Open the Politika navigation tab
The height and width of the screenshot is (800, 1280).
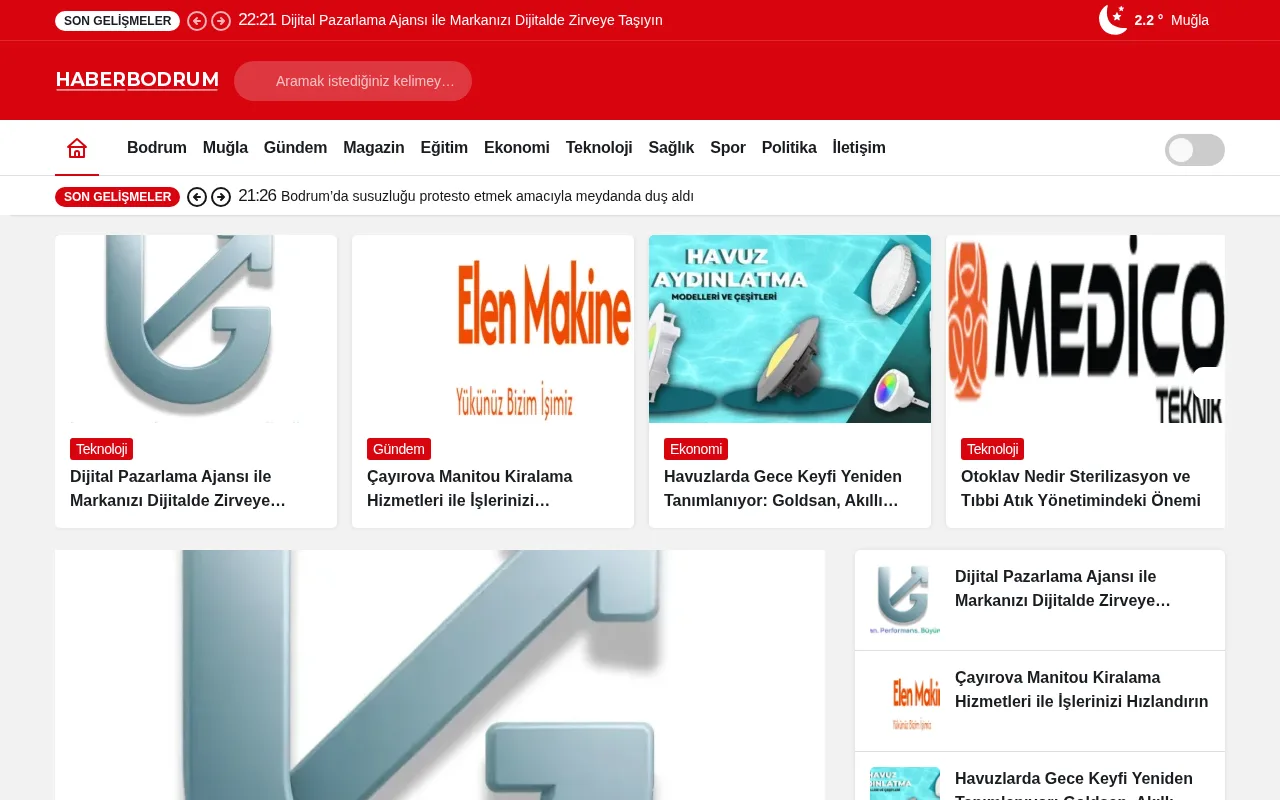(789, 147)
